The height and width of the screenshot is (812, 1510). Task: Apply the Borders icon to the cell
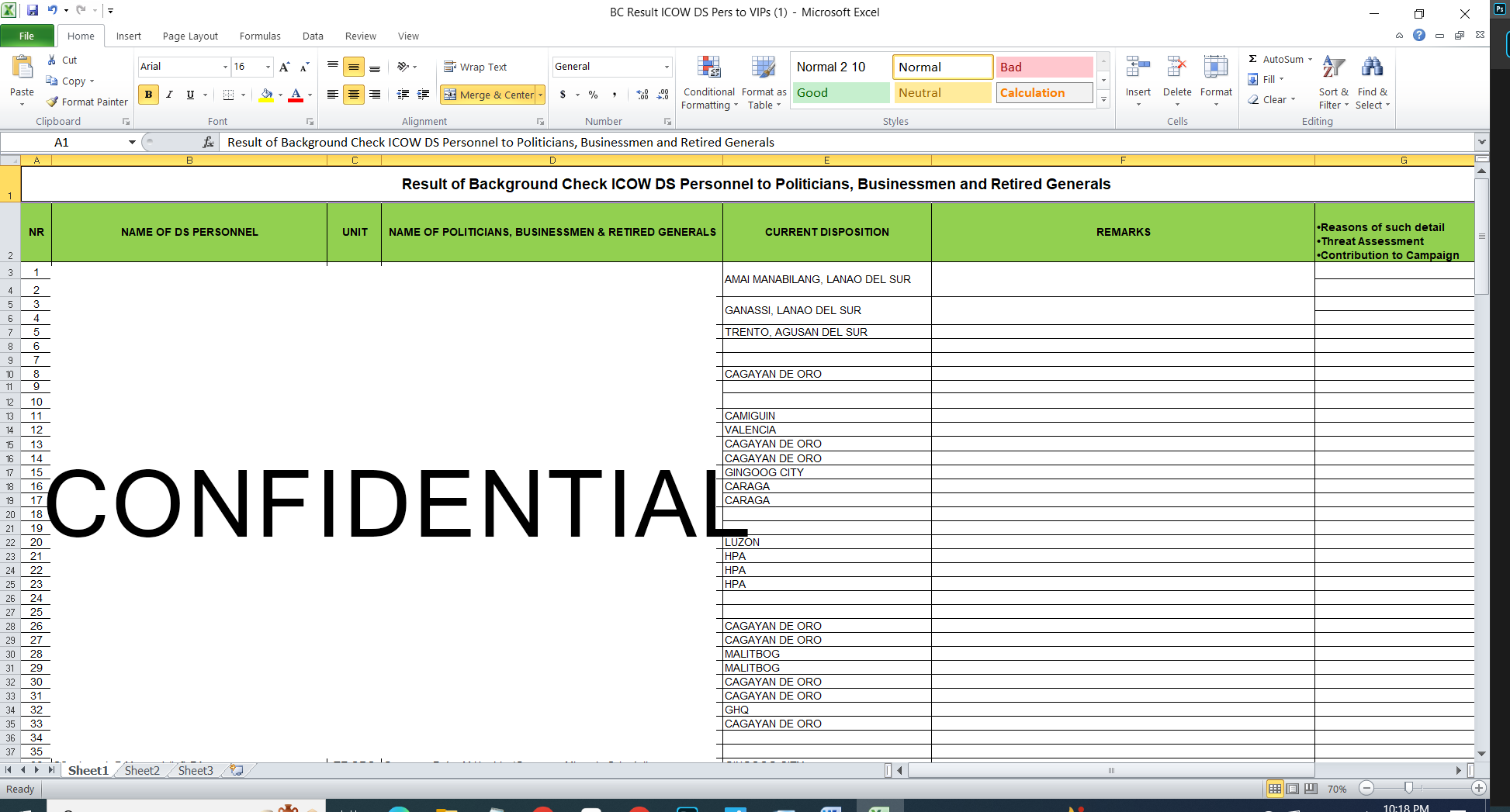(228, 95)
